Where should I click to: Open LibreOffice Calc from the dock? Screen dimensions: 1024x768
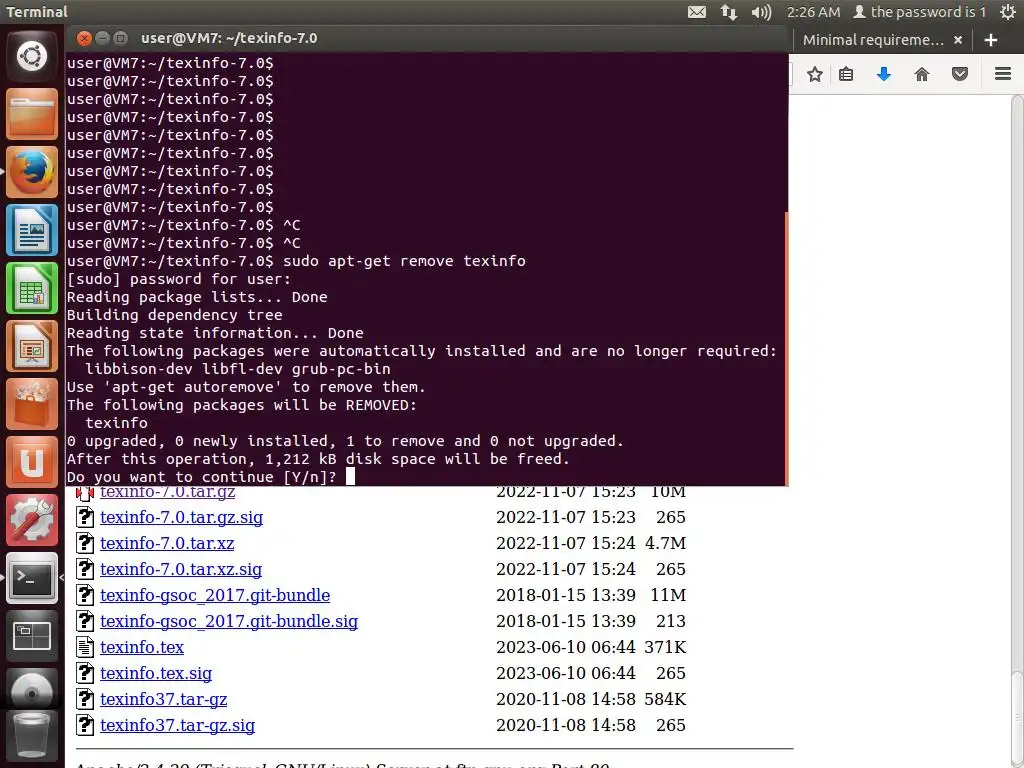coord(32,288)
